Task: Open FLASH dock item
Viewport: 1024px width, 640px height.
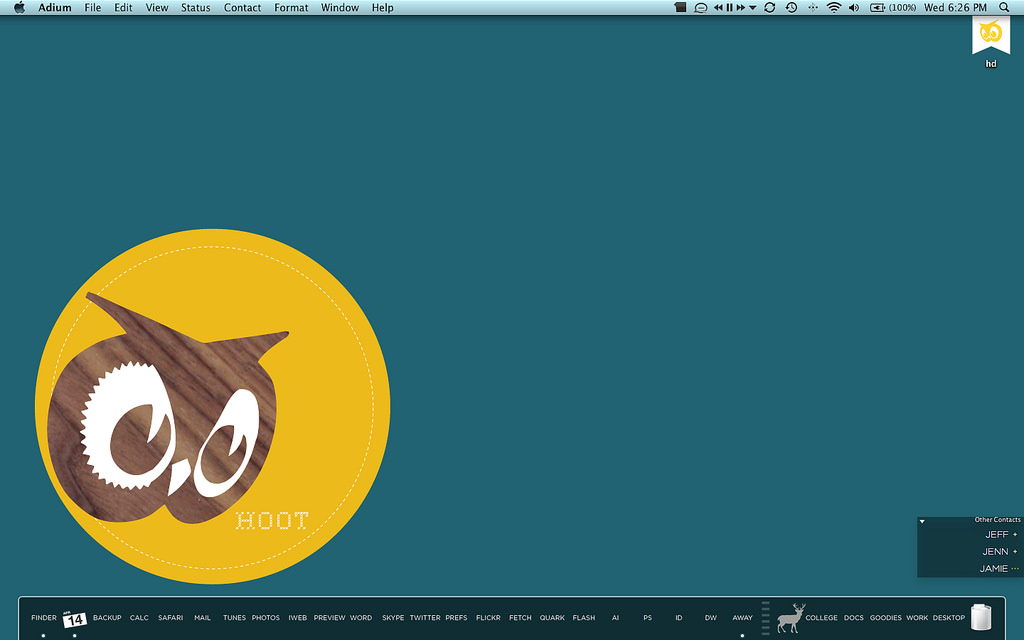Action: pos(584,618)
